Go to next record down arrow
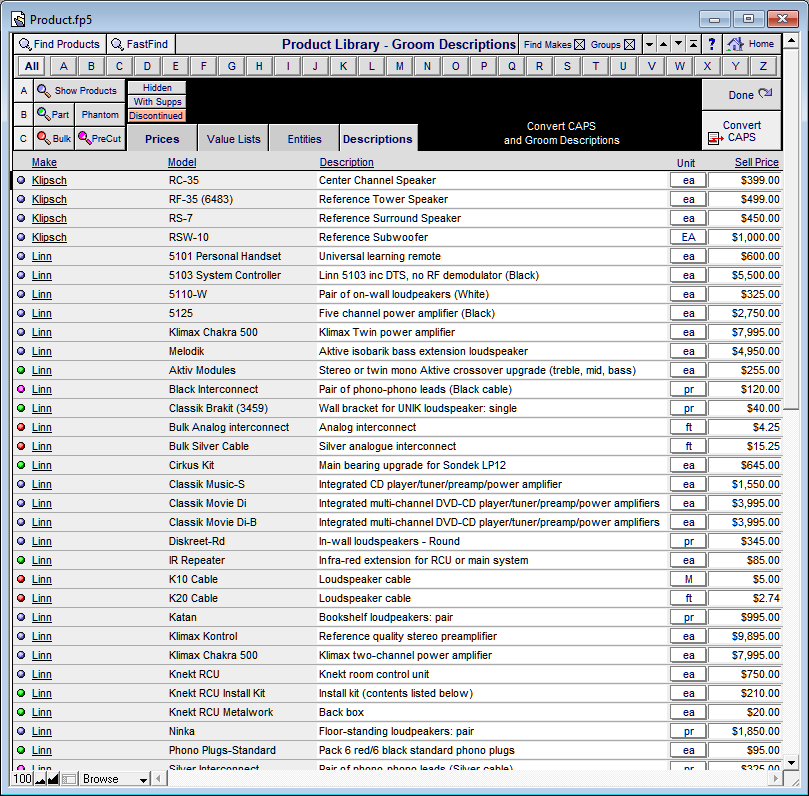 point(679,44)
